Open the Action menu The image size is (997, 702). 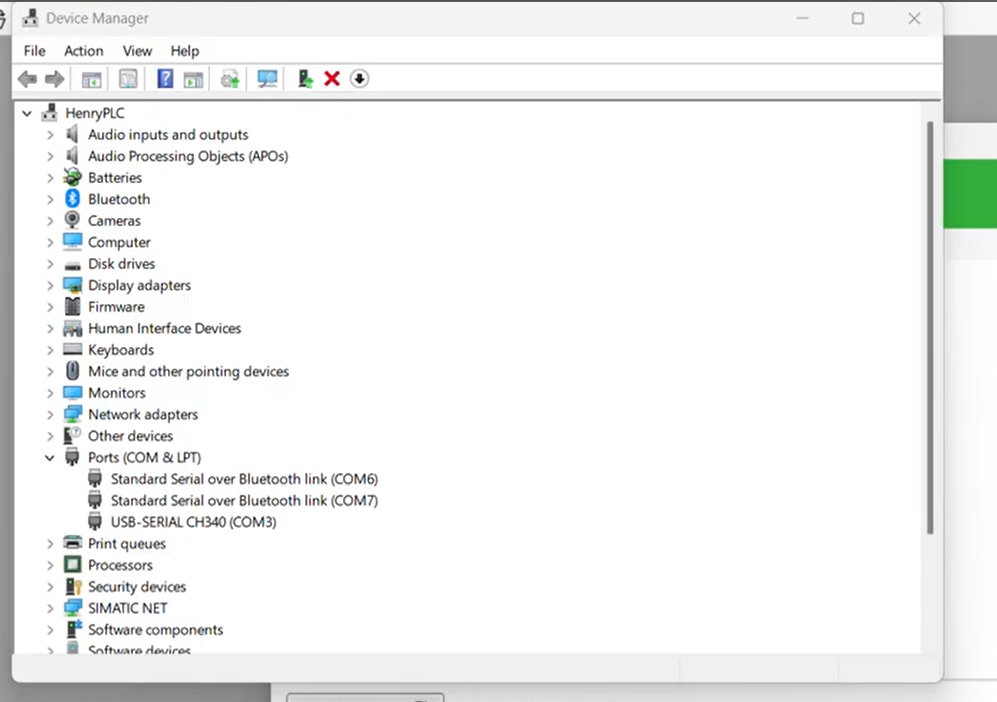point(83,51)
